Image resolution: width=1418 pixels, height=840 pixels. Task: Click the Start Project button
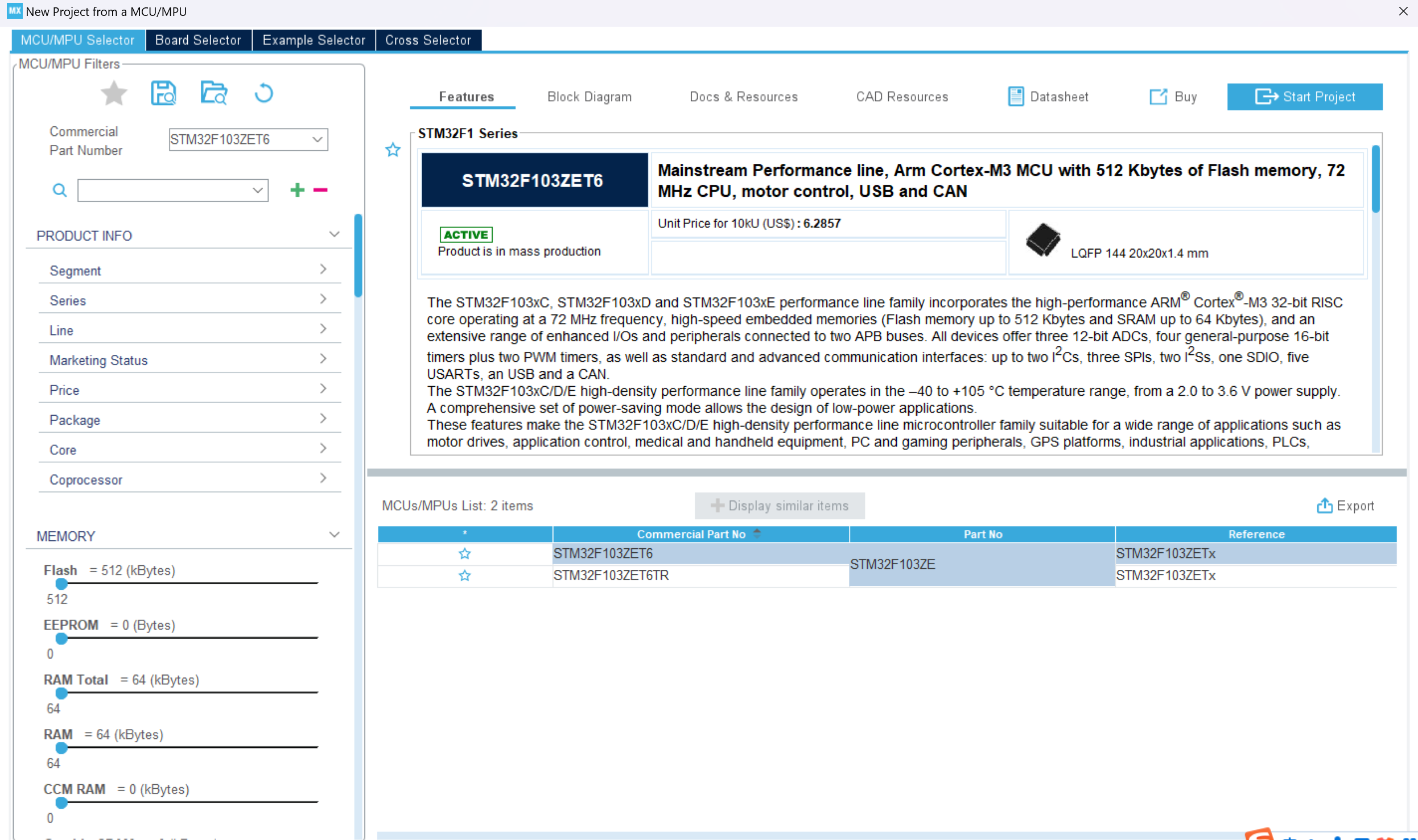point(1304,97)
